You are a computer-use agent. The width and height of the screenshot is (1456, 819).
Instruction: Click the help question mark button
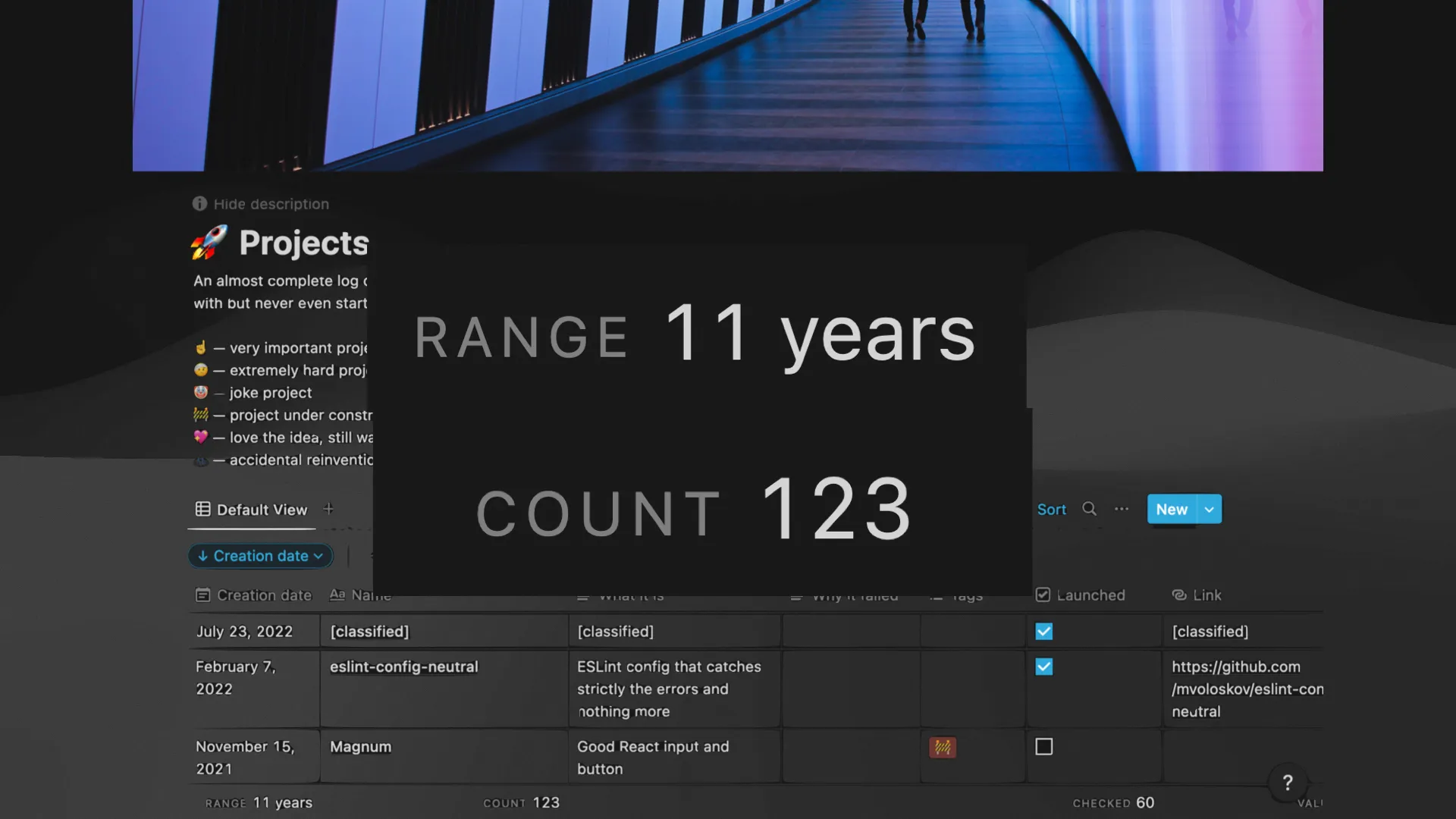(1287, 783)
